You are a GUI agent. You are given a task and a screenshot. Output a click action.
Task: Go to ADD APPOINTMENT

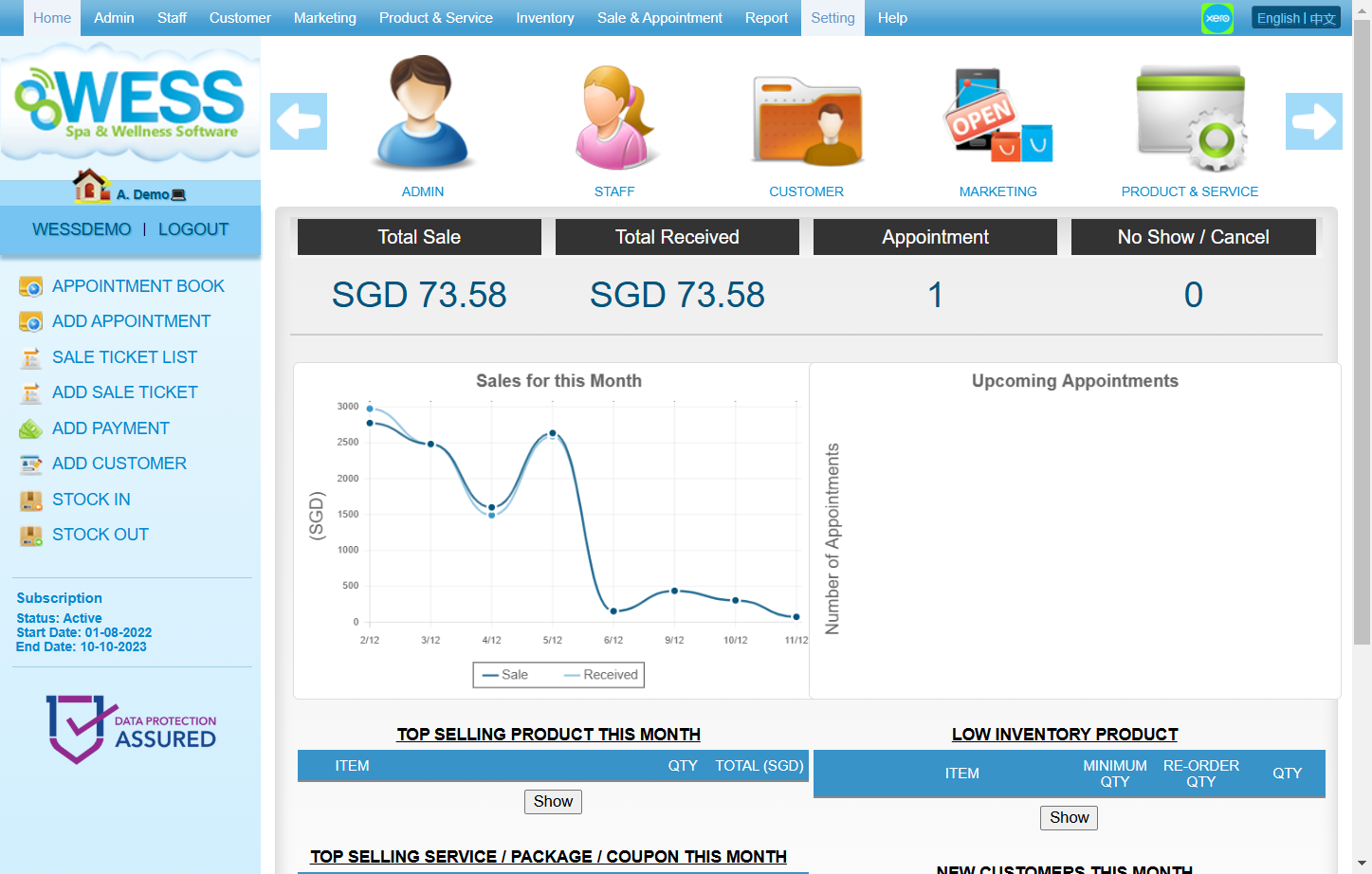point(132,321)
